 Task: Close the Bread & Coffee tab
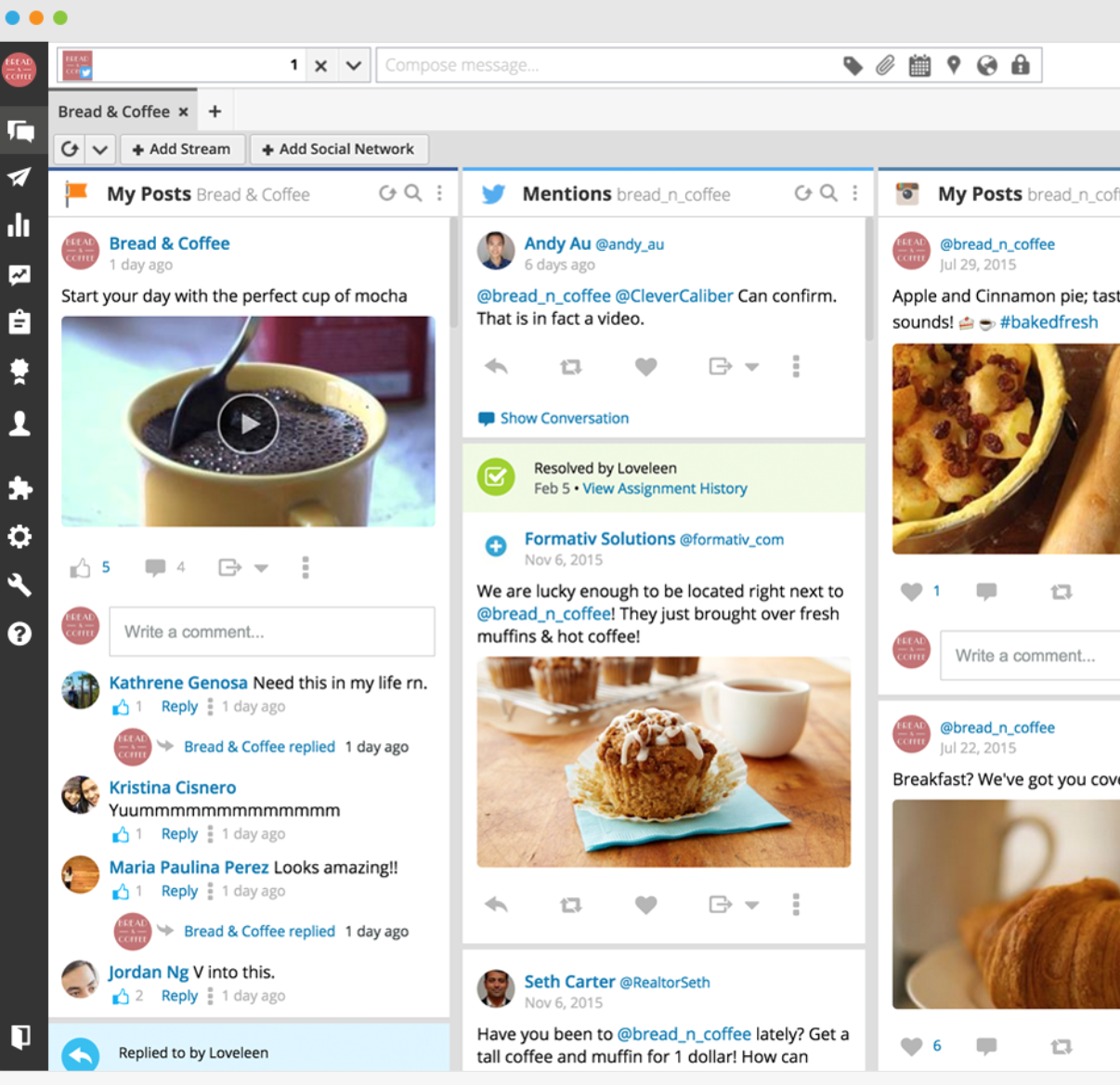tap(183, 111)
